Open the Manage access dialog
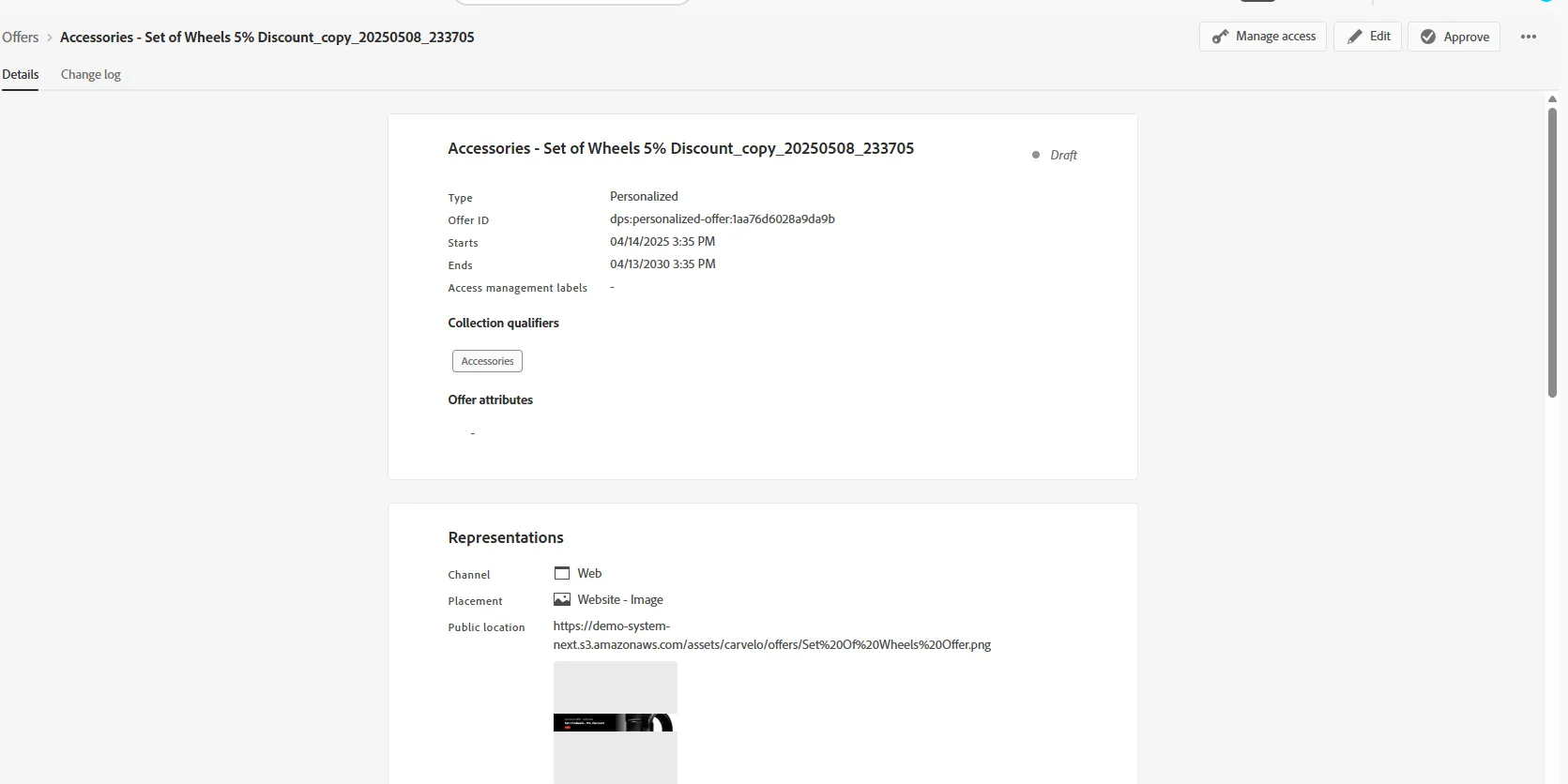The image size is (1568, 784). [1263, 37]
